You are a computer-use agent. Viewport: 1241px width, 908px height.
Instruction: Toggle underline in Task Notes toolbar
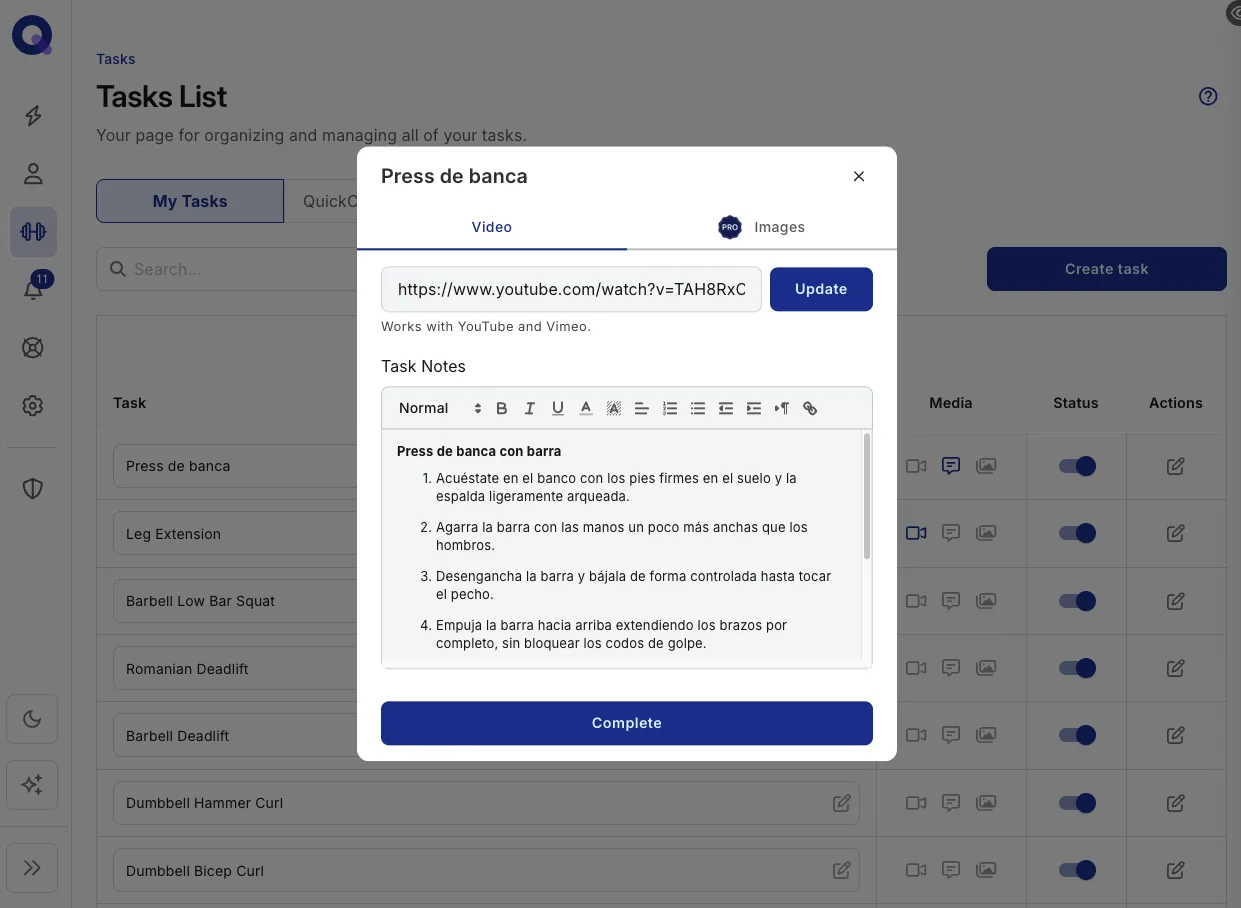click(558, 408)
